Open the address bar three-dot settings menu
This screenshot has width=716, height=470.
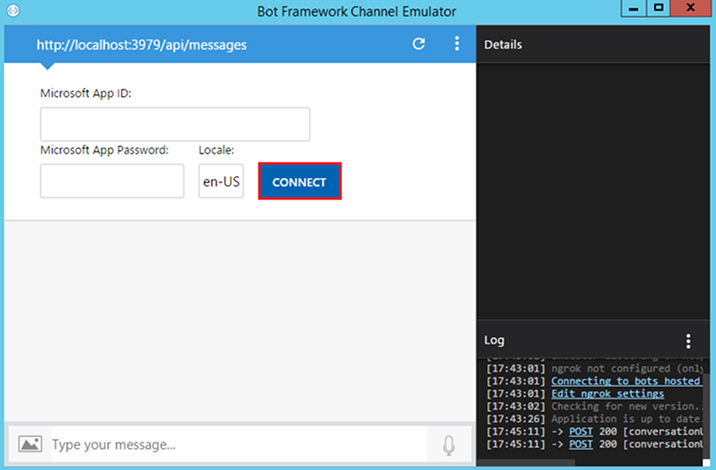(x=457, y=44)
